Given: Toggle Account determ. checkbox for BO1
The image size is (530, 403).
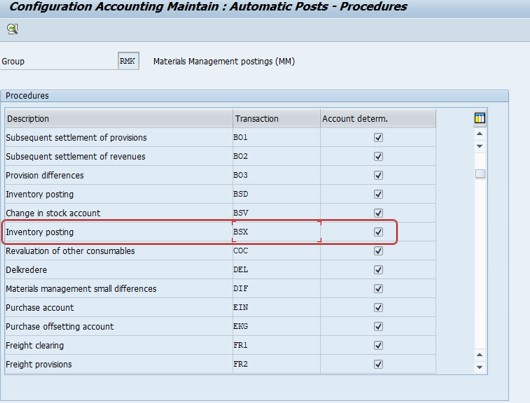Looking at the screenshot, I should point(378,137).
